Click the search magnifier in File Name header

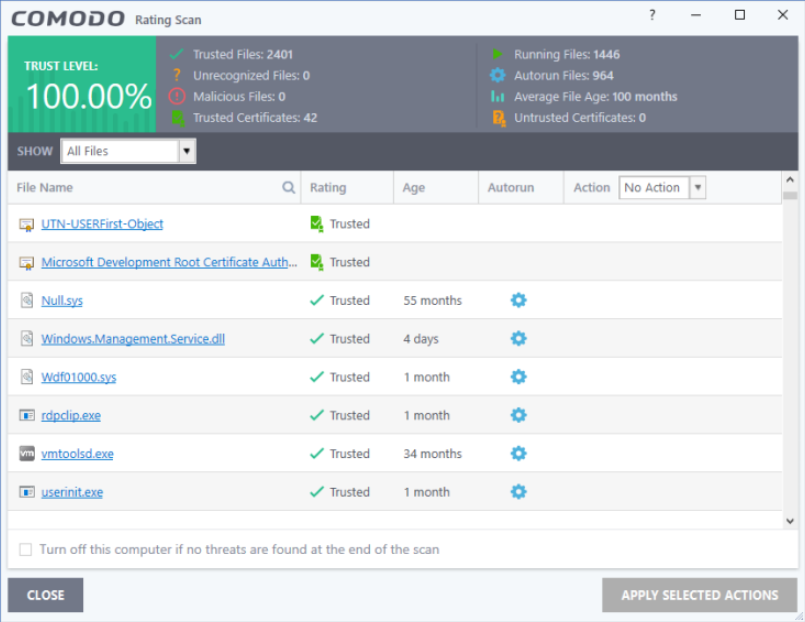[x=289, y=187]
